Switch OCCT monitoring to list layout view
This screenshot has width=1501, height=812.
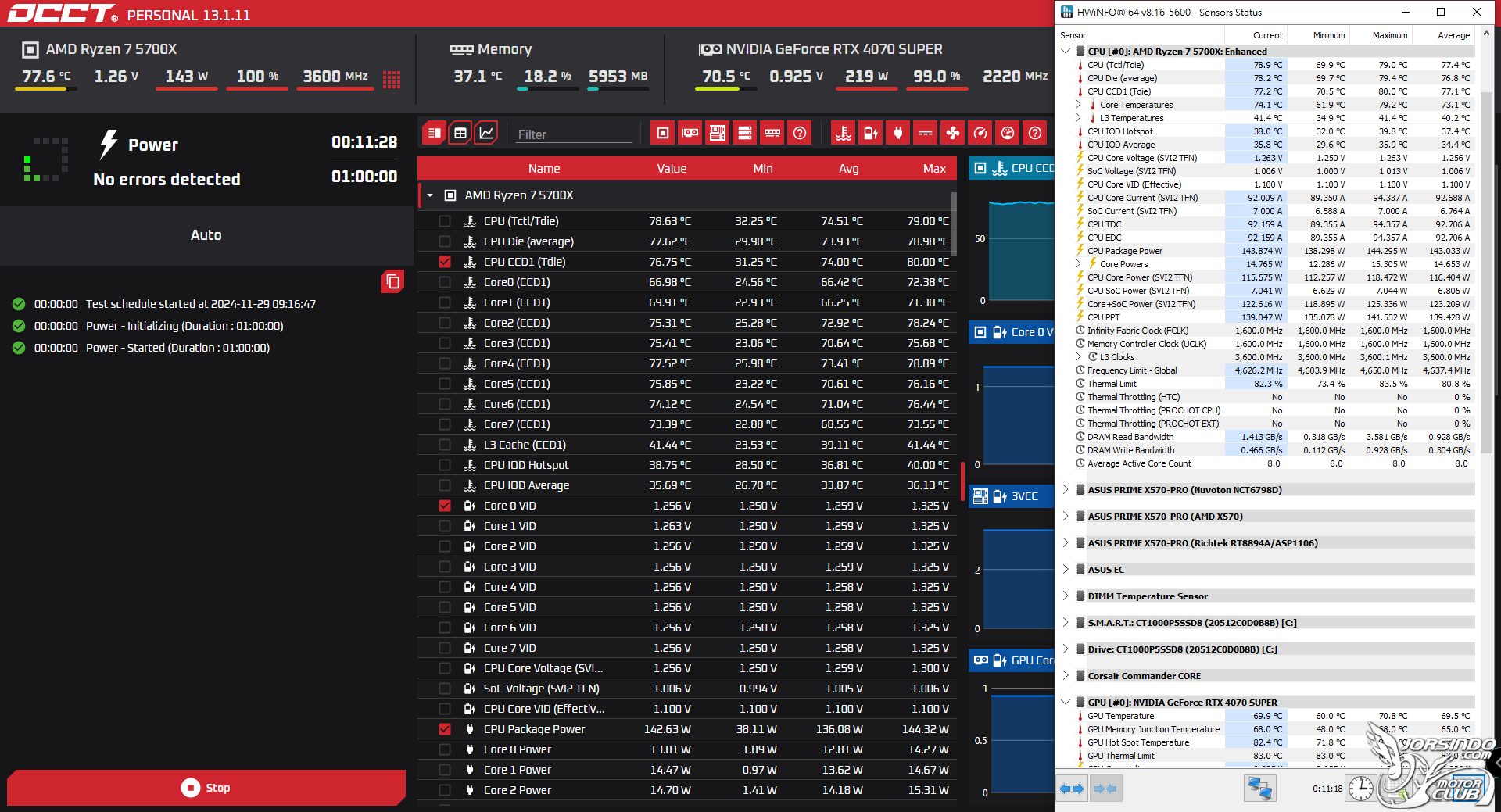coord(435,133)
